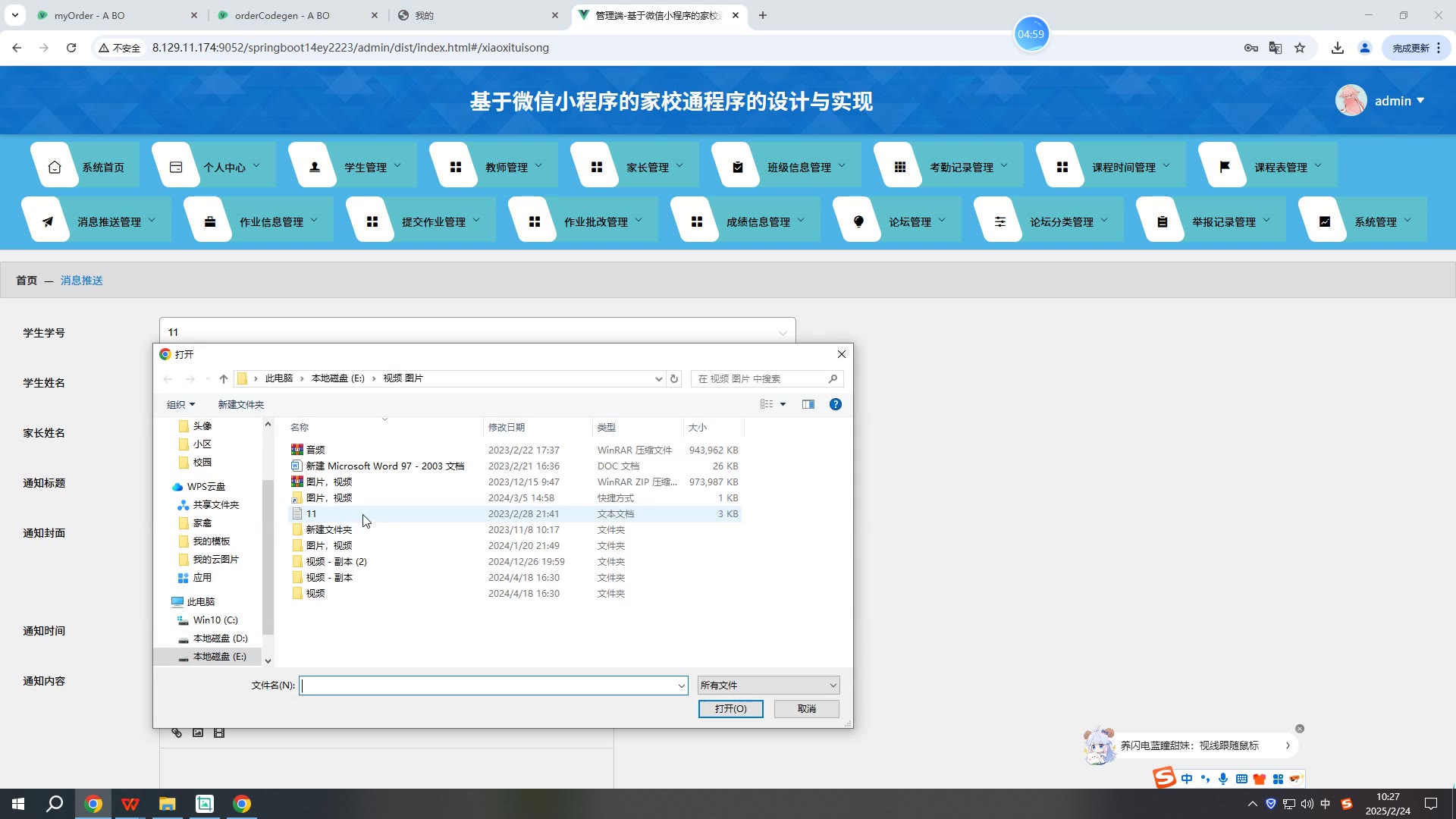Click the help icon in file dialog
The height and width of the screenshot is (819, 1456).
pos(835,404)
